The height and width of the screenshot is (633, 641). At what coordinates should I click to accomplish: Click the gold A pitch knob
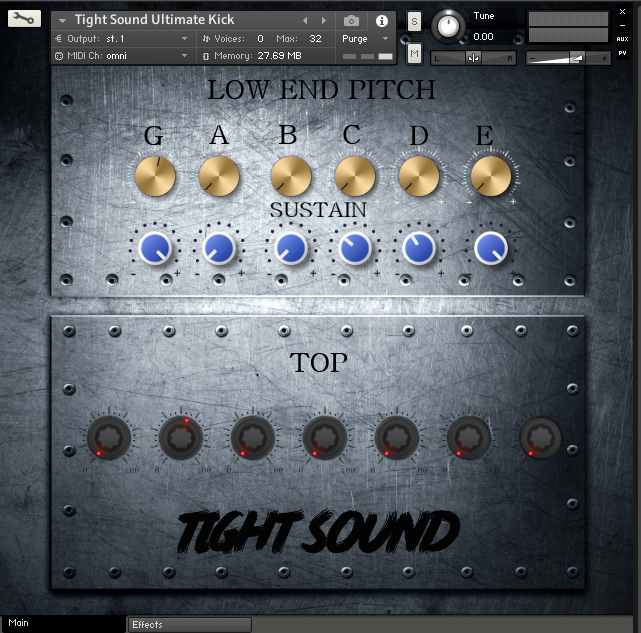pyautogui.click(x=219, y=176)
